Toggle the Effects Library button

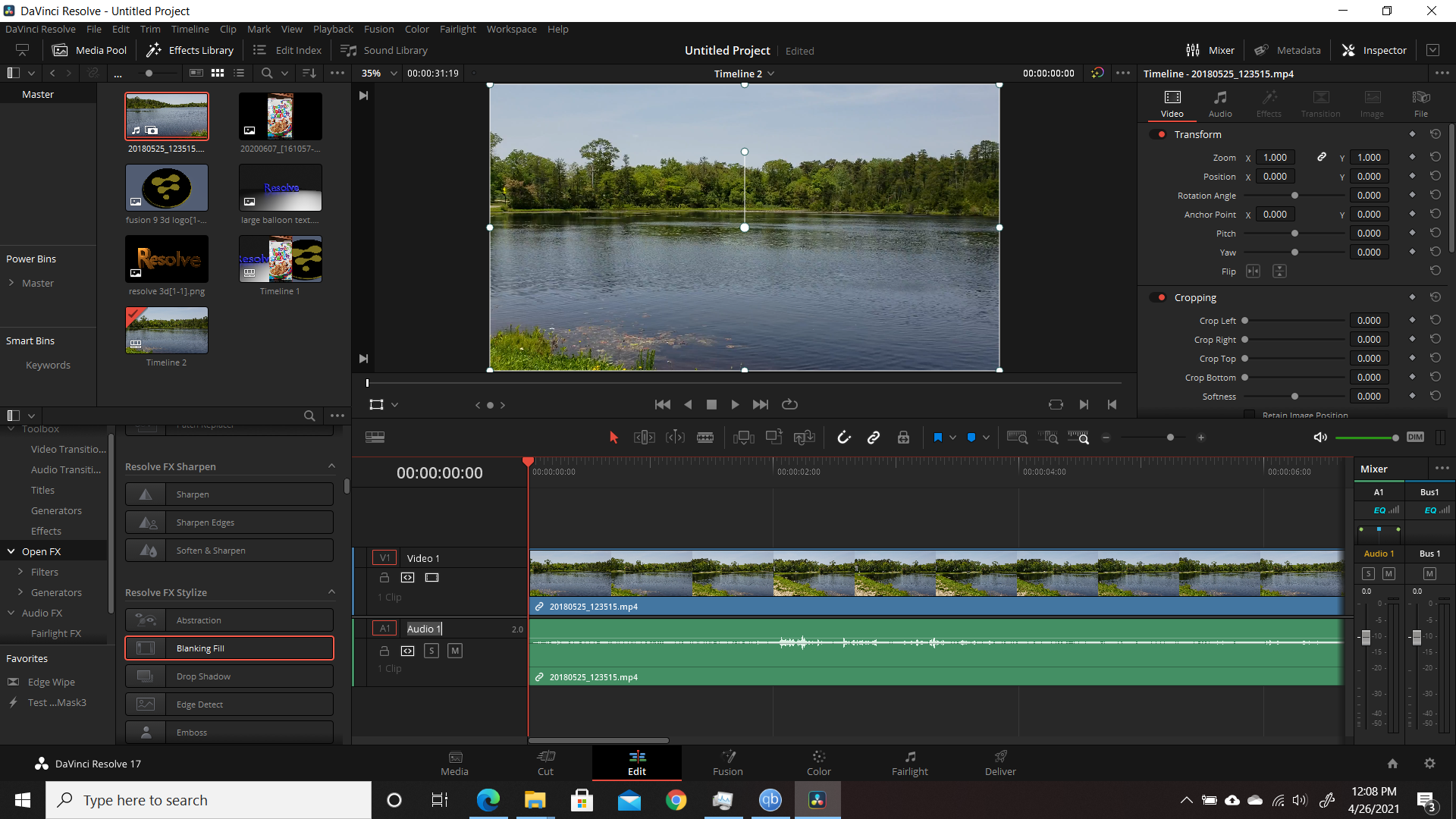pyautogui.click(x=190, y=50)
